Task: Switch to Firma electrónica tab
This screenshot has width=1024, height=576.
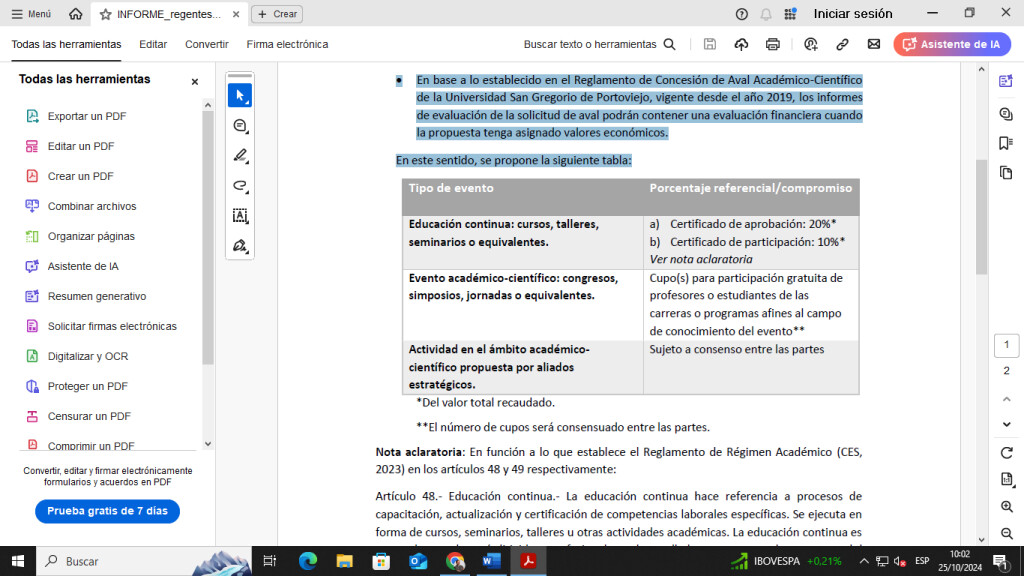Action: 287,44
